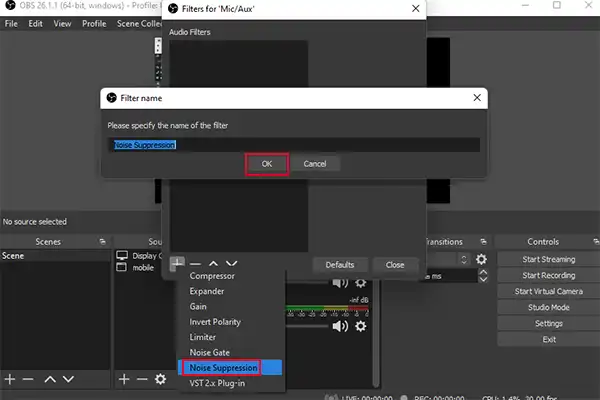Pick Noise Gate from the filter menu
This screenshot has width=600, height=400.
coord(210,353)
